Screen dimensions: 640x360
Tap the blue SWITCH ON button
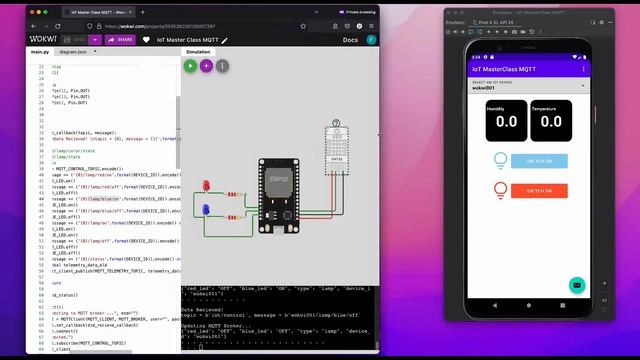pos(539,161)
